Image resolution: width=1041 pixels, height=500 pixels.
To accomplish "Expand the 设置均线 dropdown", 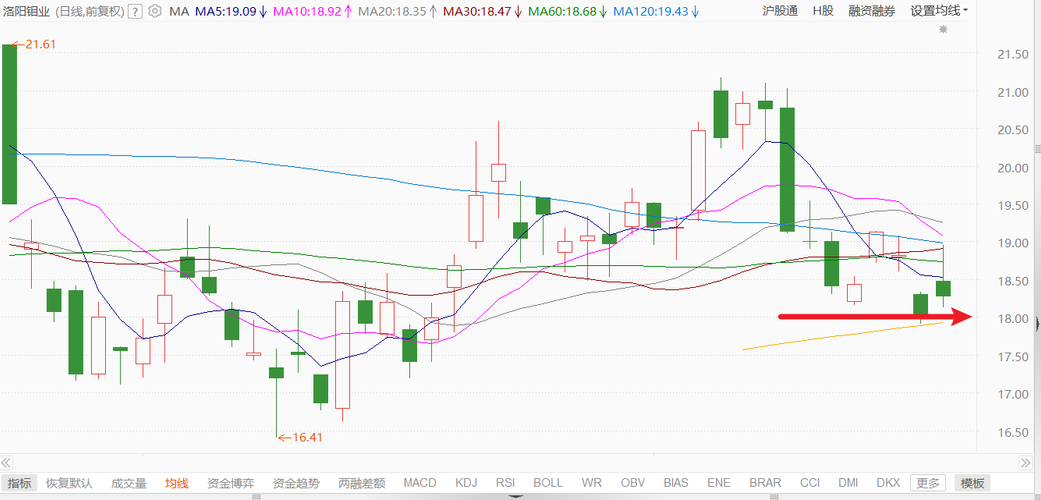I will point(939,11).
